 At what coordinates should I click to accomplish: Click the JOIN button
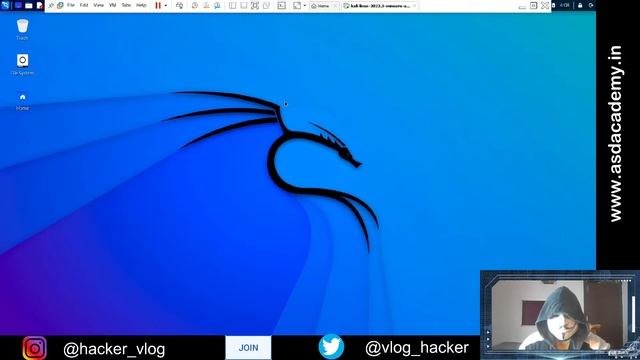click(x=248, y=348)
